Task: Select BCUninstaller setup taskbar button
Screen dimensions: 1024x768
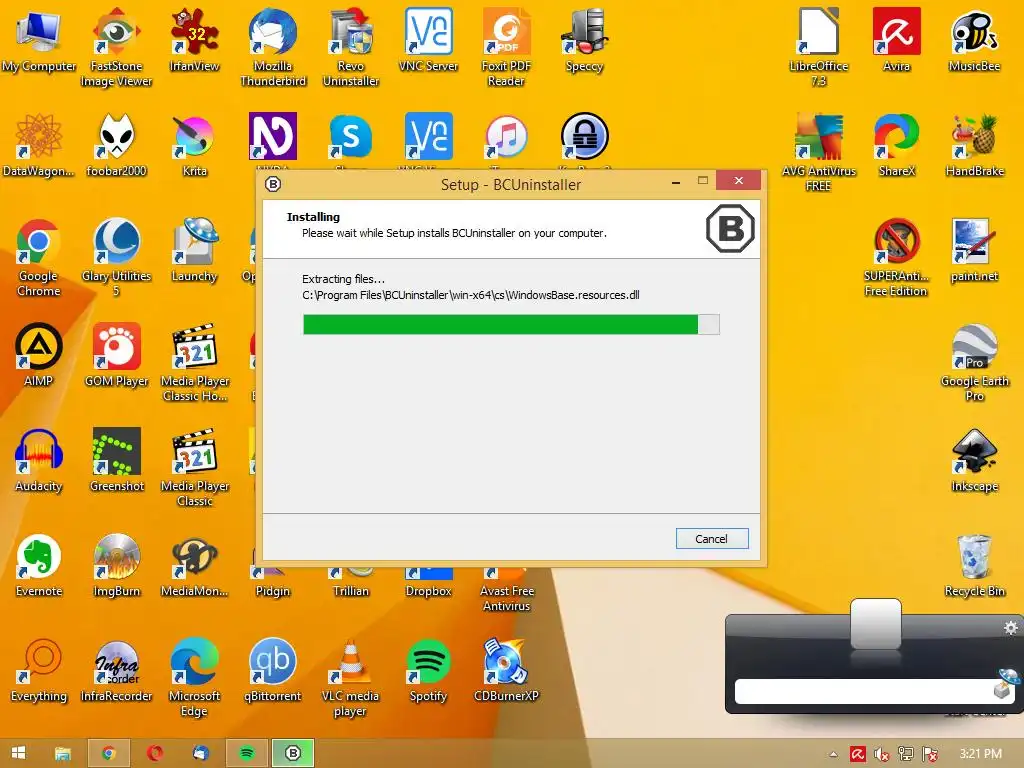Action: 293,753
